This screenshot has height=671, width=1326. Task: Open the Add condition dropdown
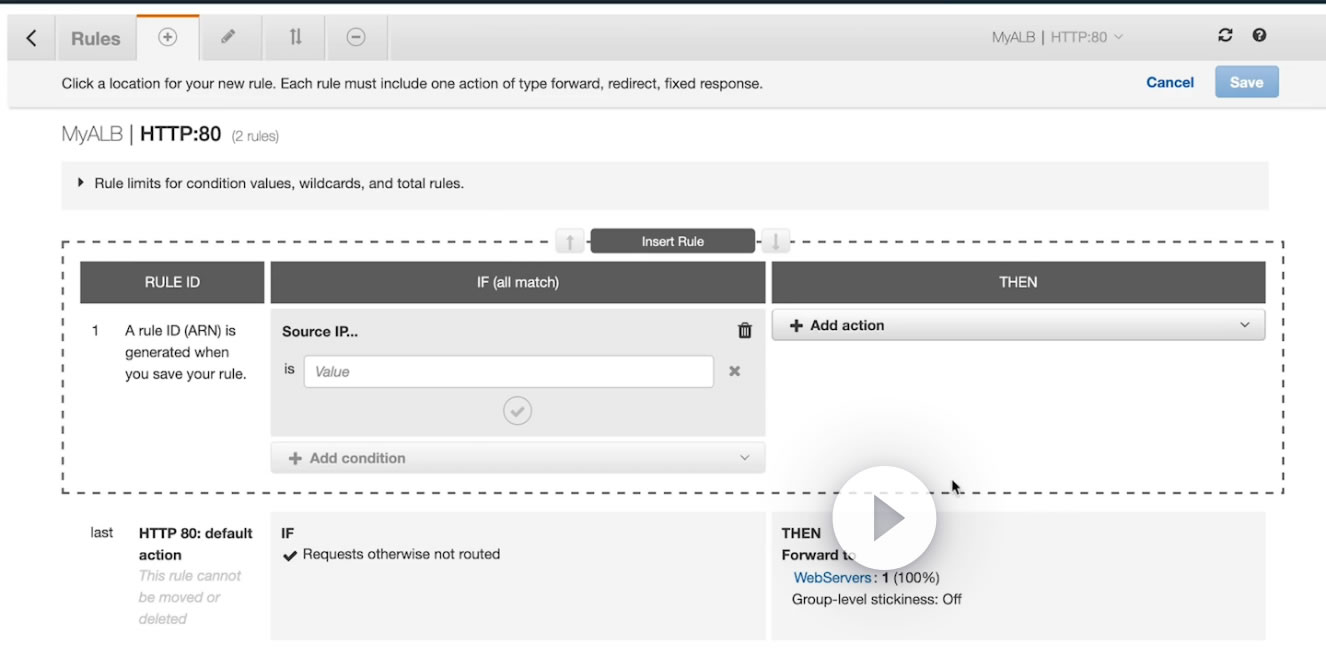(x=518, y=458)
